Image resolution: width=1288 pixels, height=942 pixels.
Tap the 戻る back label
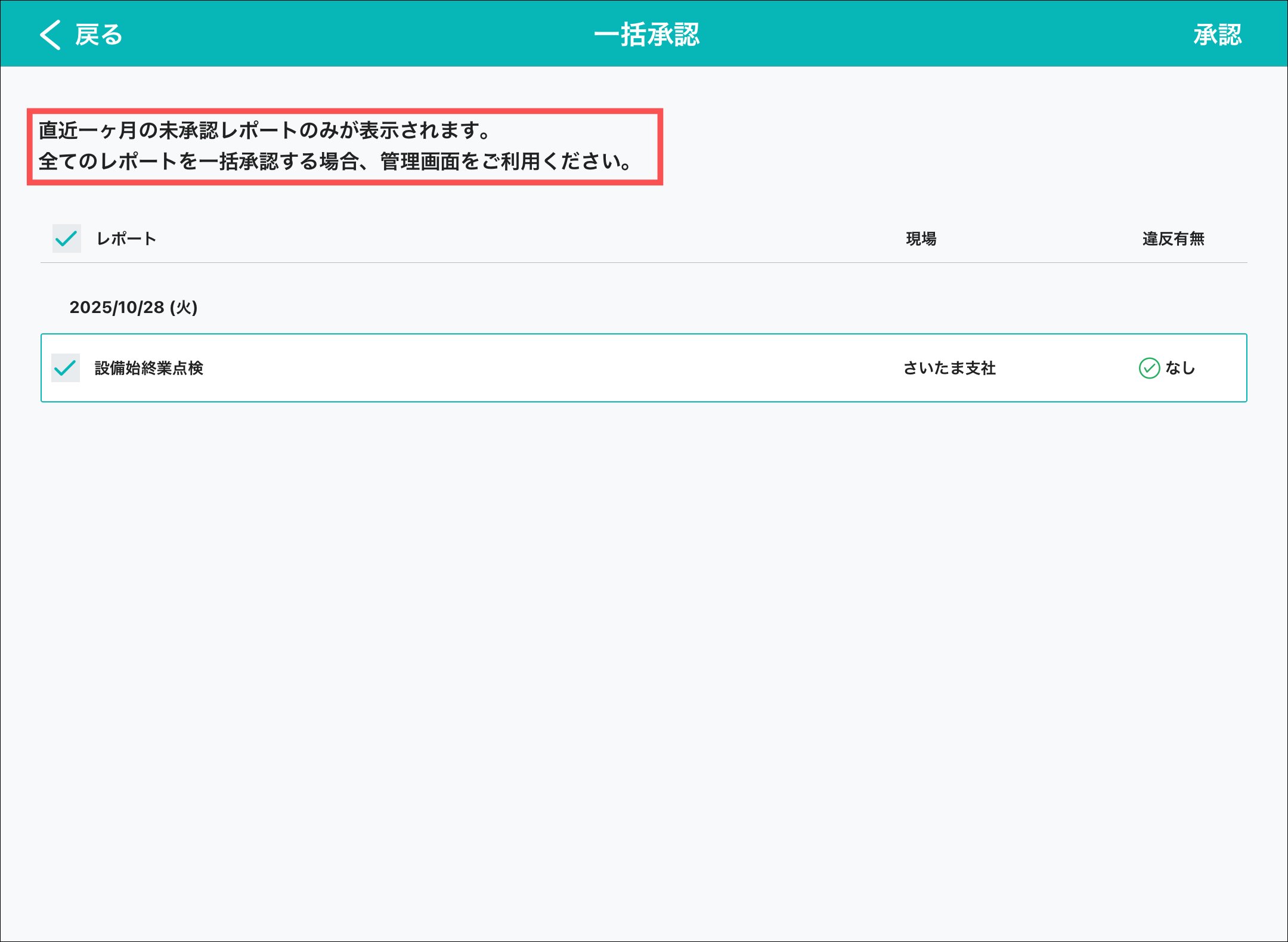coord(99,35)
